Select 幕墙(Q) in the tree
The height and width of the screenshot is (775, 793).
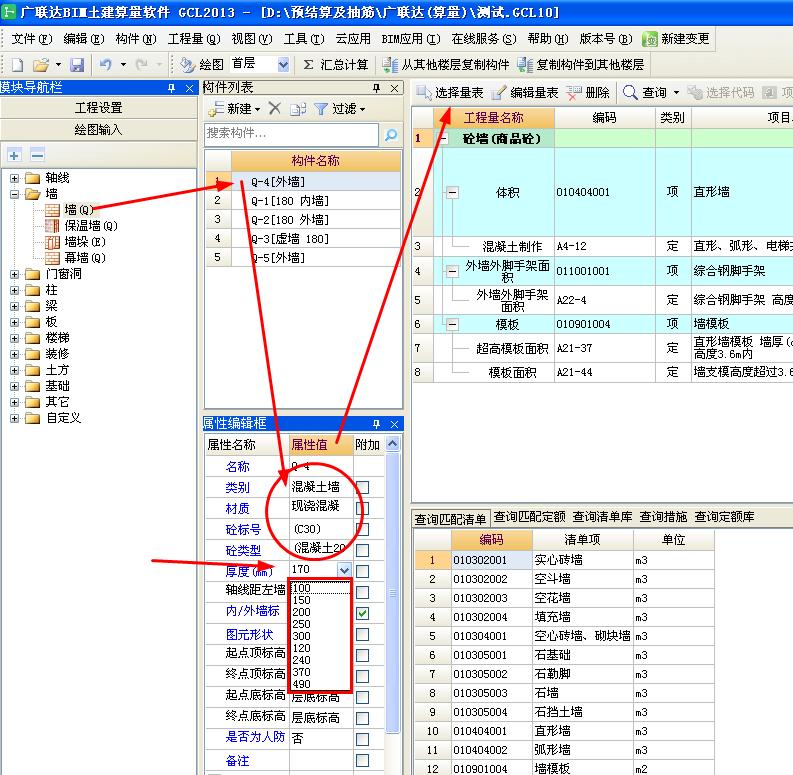click(x=85, y=258)
